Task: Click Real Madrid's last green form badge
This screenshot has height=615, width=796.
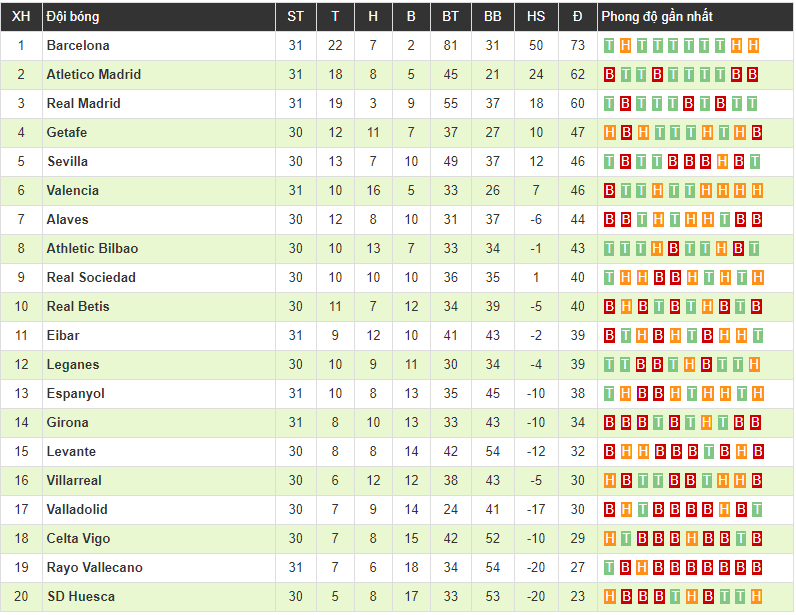Action: [753, 103]
